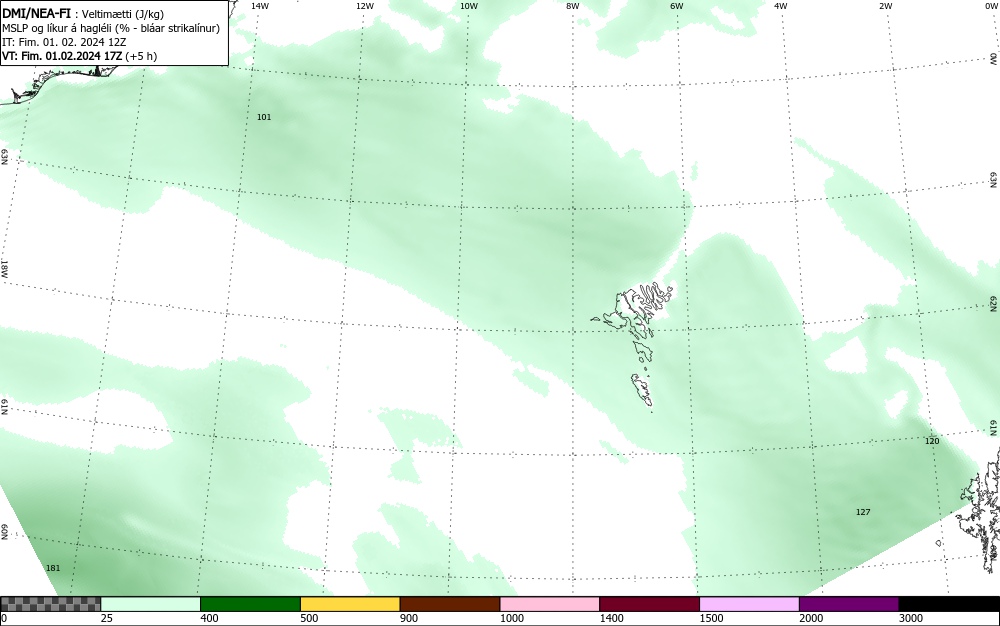
Task: Click the legend value 3000
Action: [911, 618]
